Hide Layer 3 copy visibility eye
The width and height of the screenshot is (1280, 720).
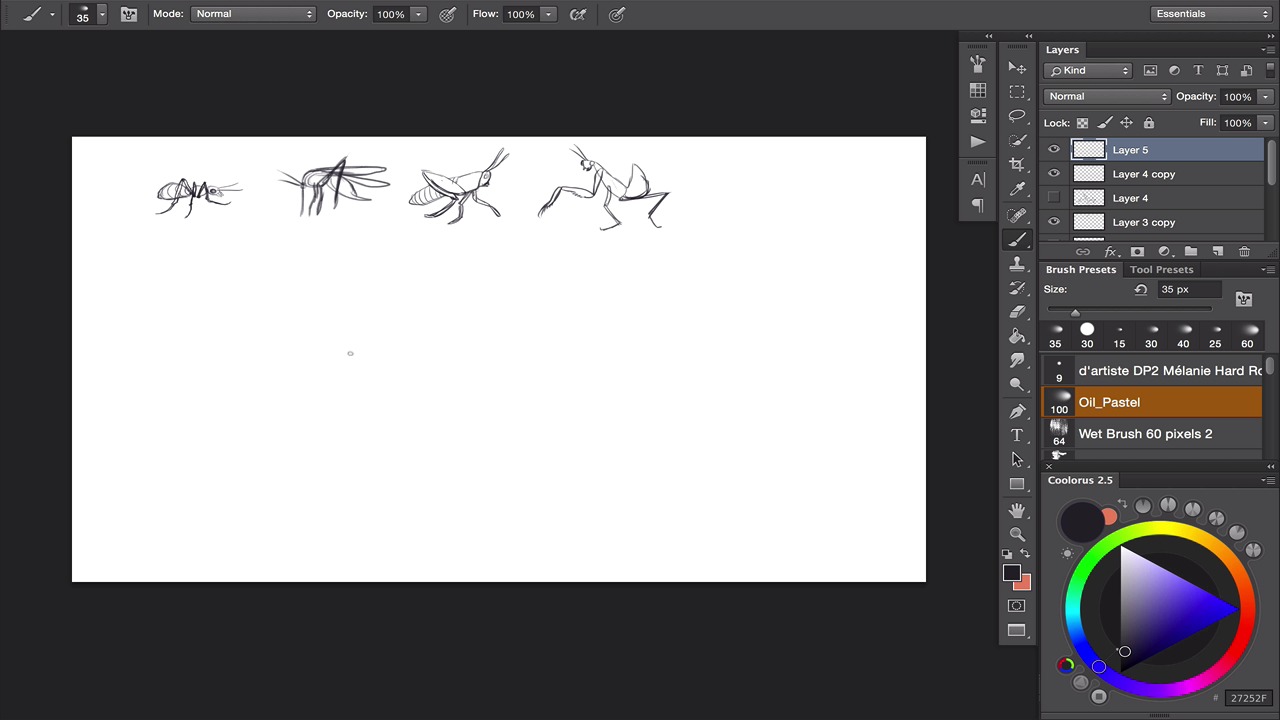point(1054,222)
